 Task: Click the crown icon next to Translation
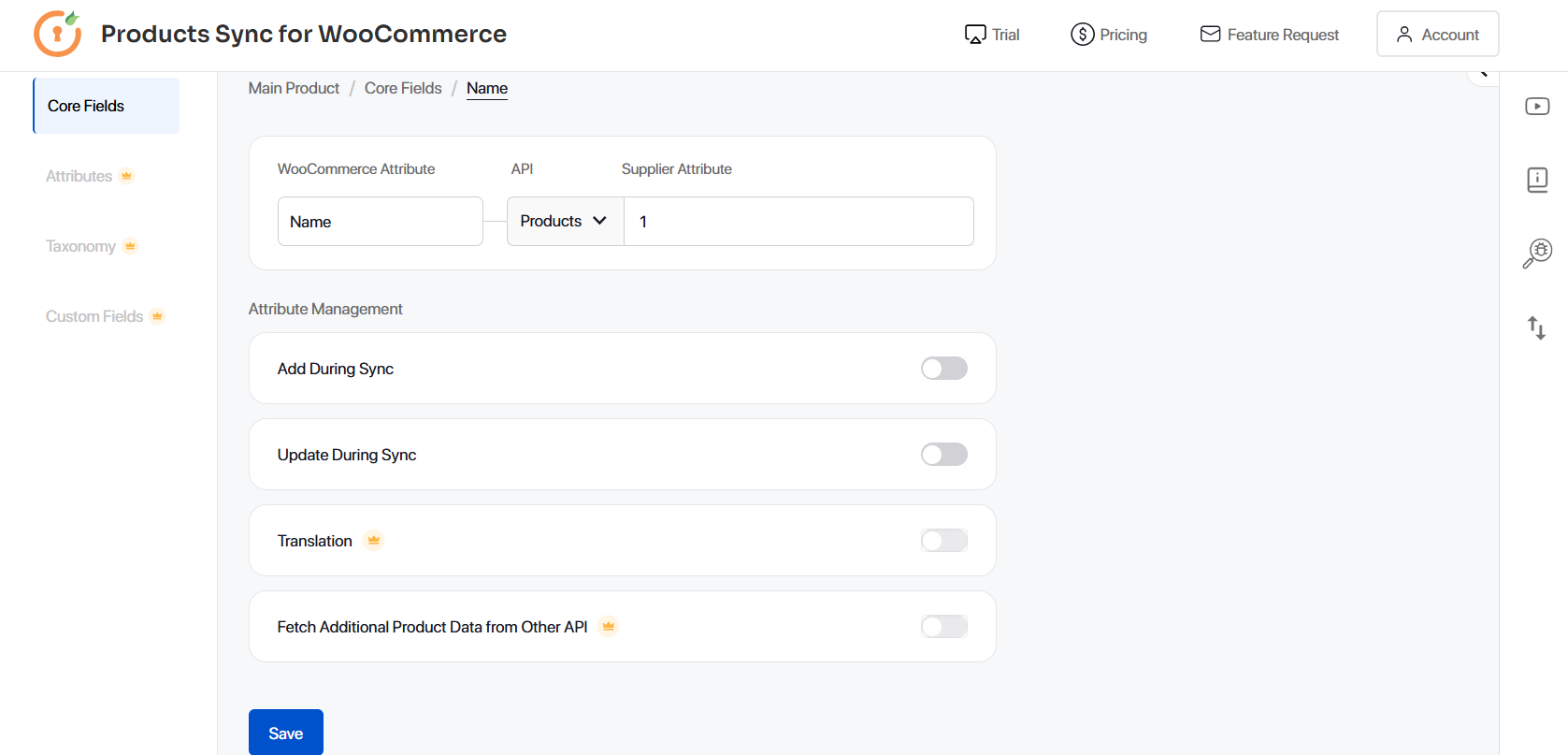pos(374,541)
